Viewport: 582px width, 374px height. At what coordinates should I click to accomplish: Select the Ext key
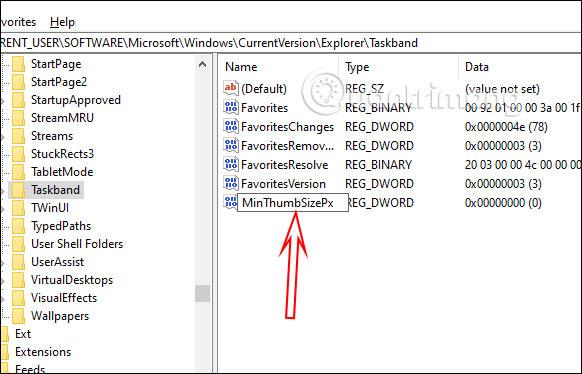point(23,334)
